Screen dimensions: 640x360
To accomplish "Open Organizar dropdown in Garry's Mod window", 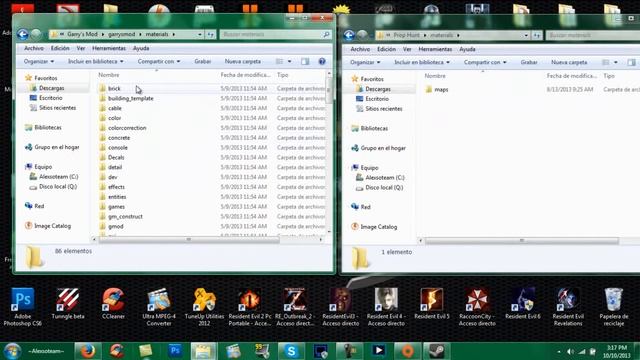I will pyautogui.click(x=39, y=61).
